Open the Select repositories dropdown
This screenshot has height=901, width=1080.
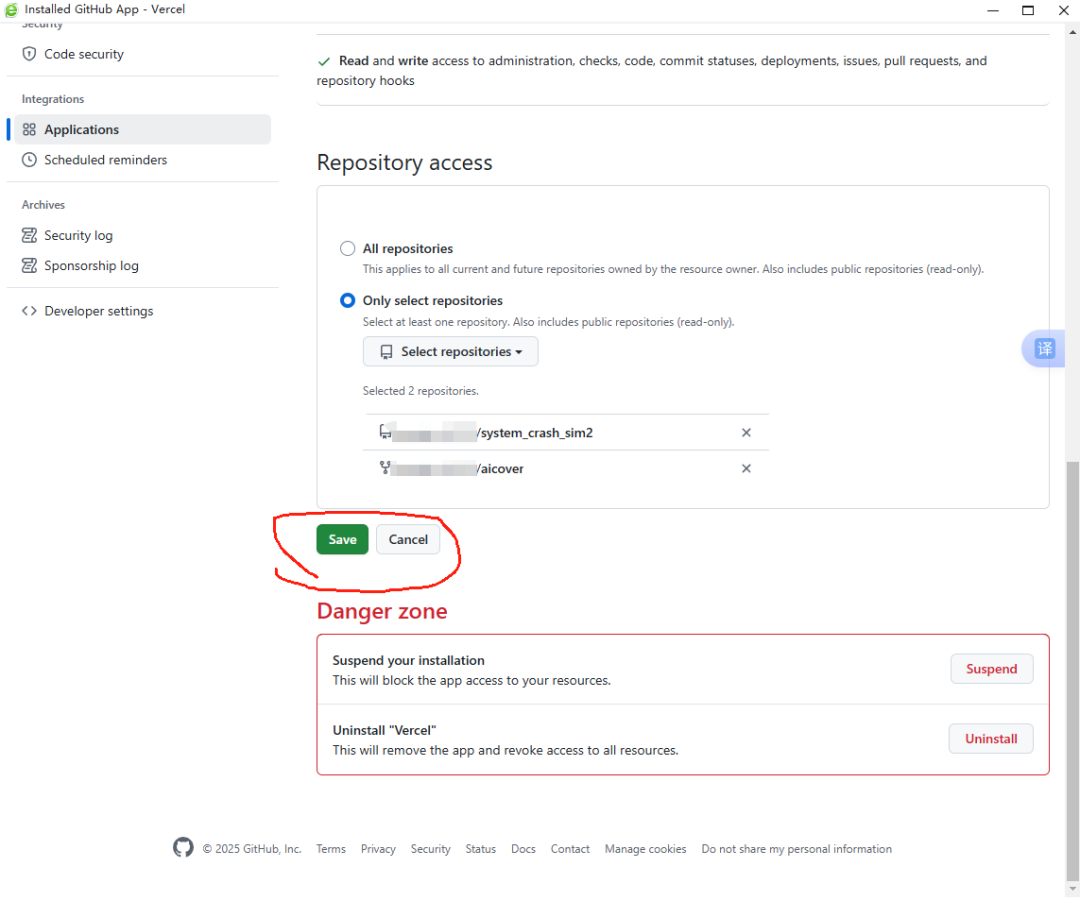point(450,352)
